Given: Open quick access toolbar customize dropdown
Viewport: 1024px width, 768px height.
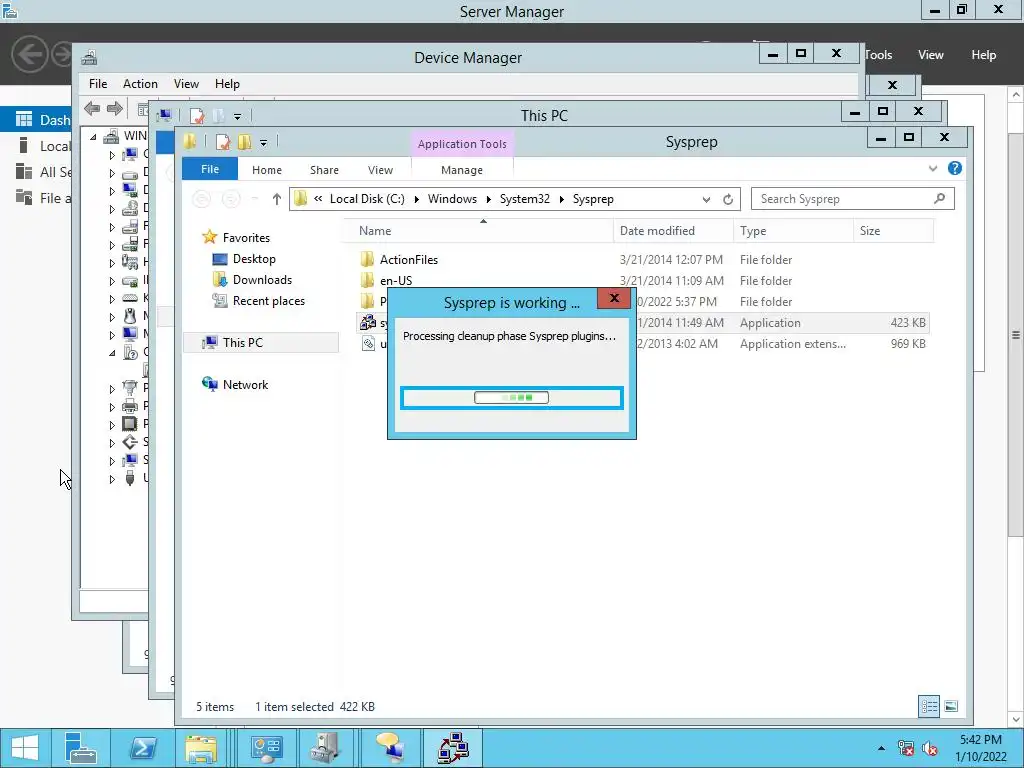Looking at the screenshot, I should [263, 142].
